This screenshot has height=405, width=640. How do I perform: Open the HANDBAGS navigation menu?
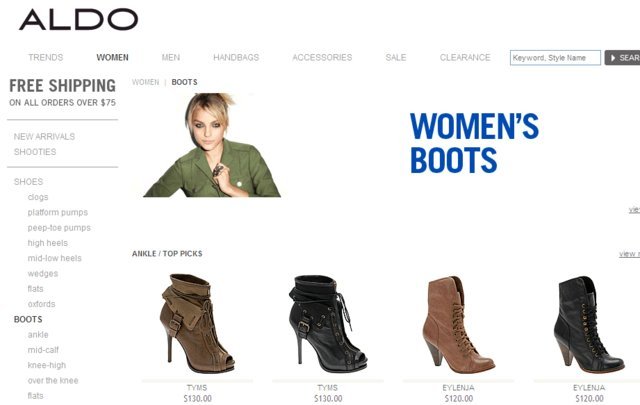[236, 58]
